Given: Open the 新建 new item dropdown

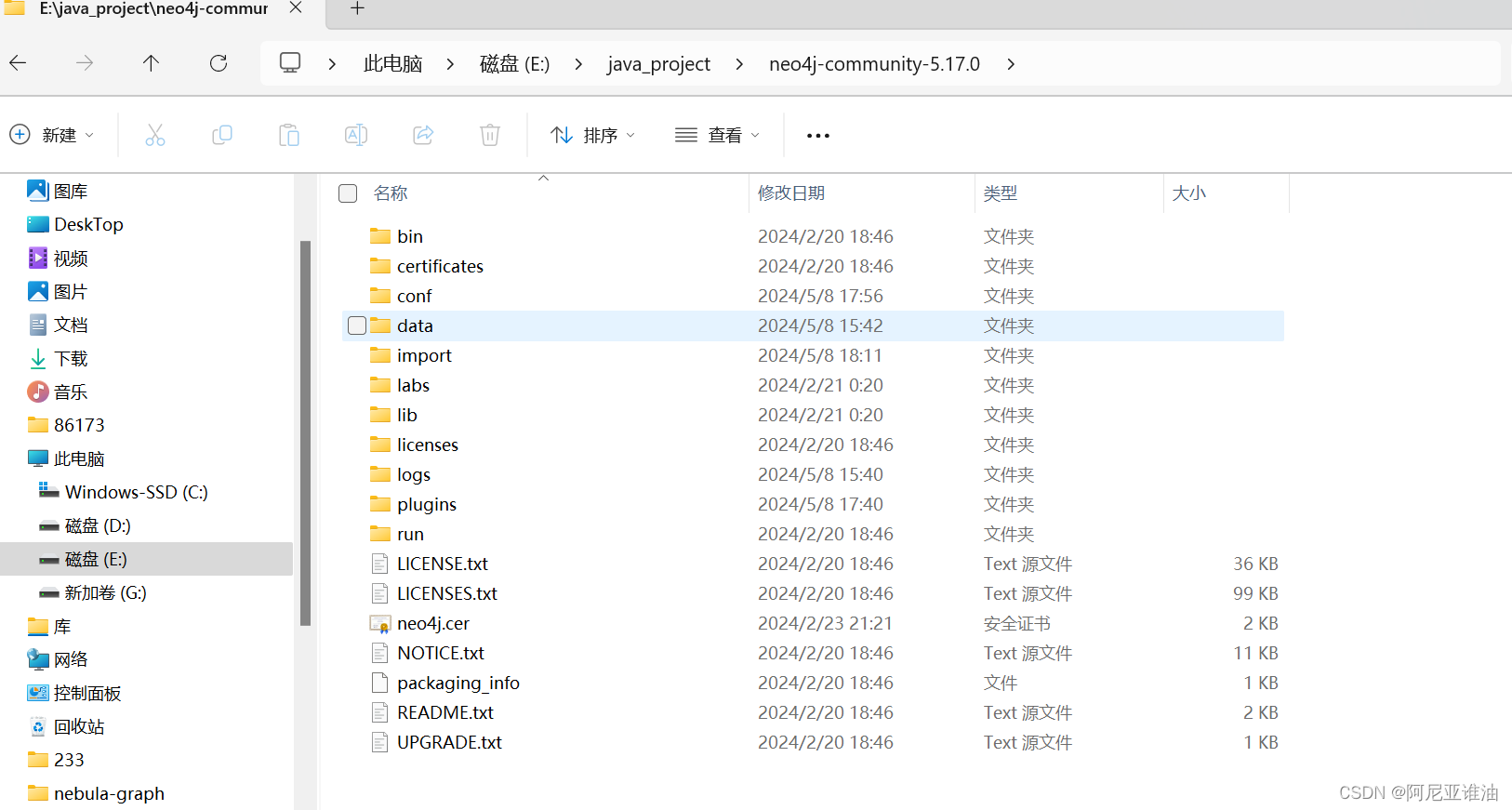Looking at the screenshot, I should pyautogui.click(x=52, y=135).
